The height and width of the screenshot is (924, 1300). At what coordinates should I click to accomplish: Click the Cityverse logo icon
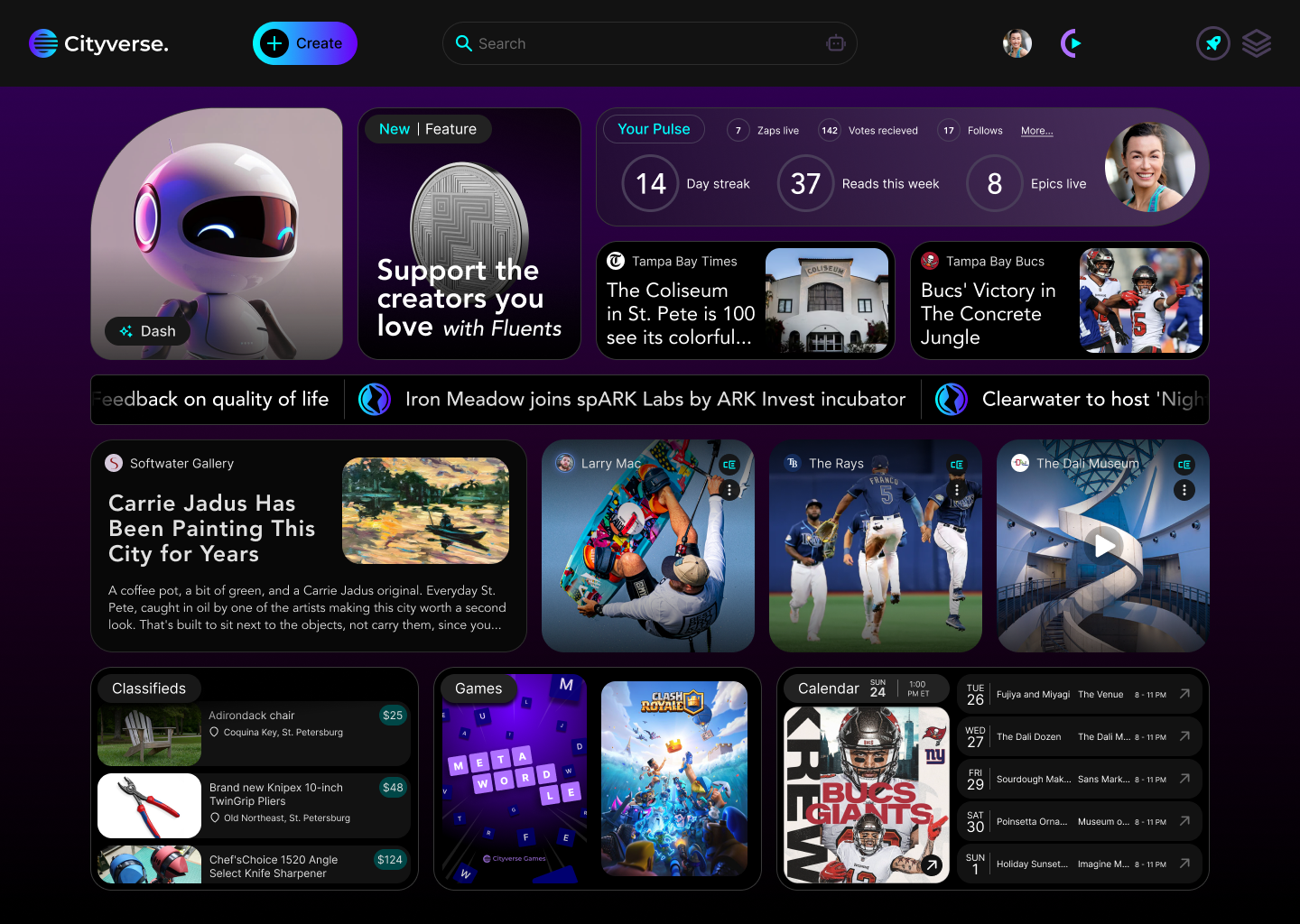(x=43, y=43)
